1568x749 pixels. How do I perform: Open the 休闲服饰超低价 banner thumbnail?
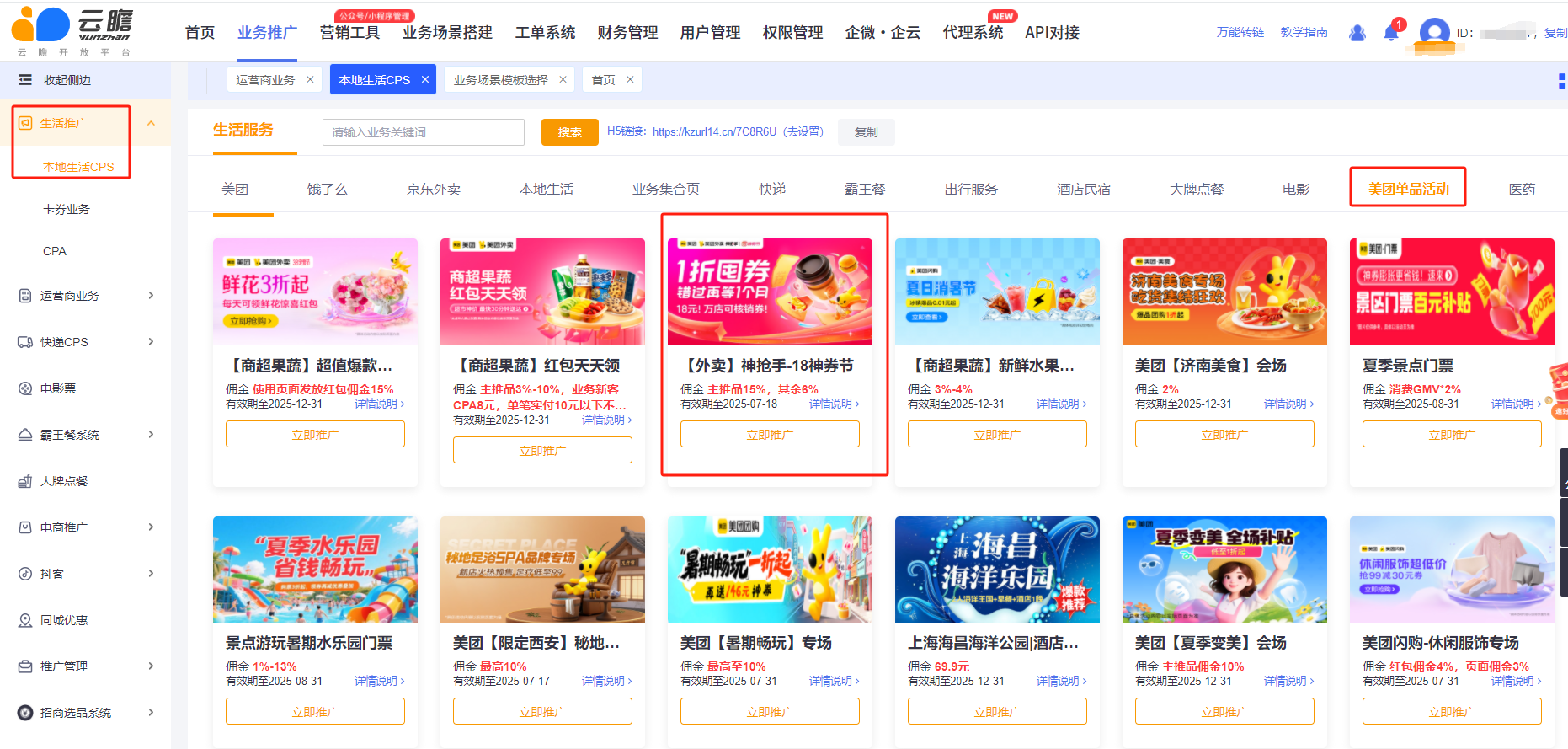point(1452,570)
